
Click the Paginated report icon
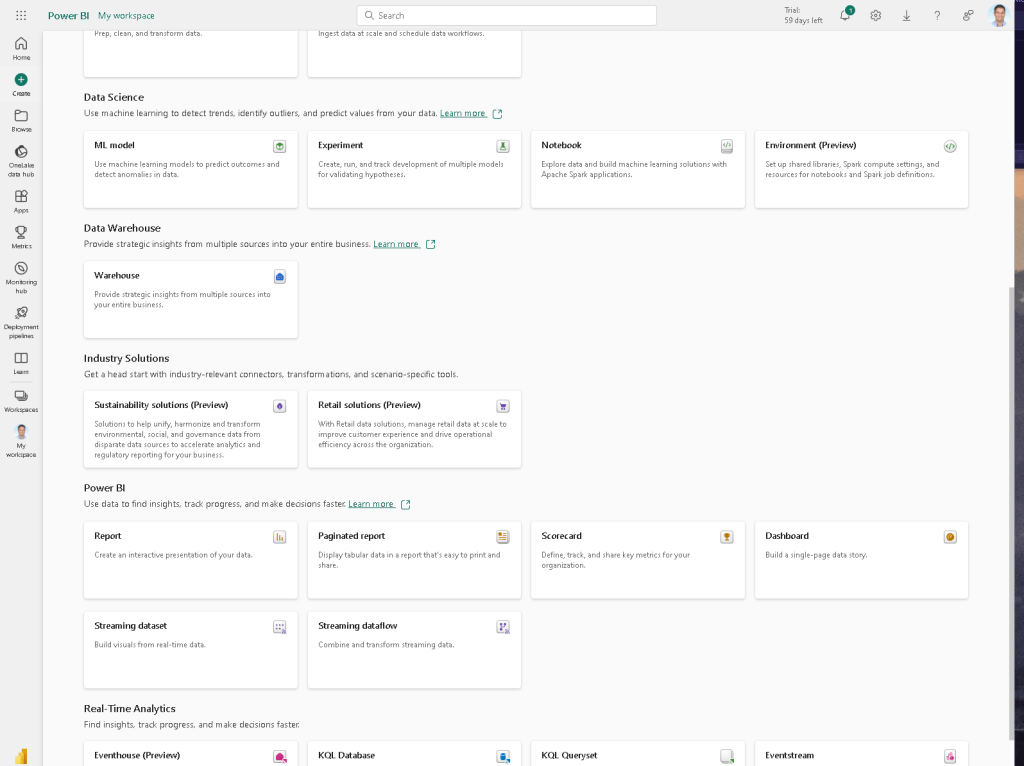coord(503,537)
